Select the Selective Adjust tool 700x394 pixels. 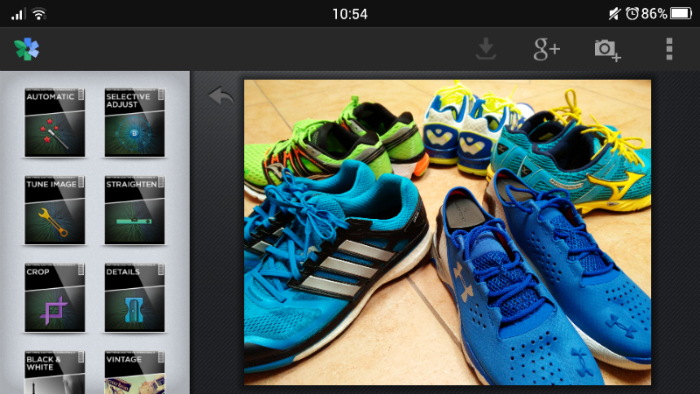[x=134, y=122]
